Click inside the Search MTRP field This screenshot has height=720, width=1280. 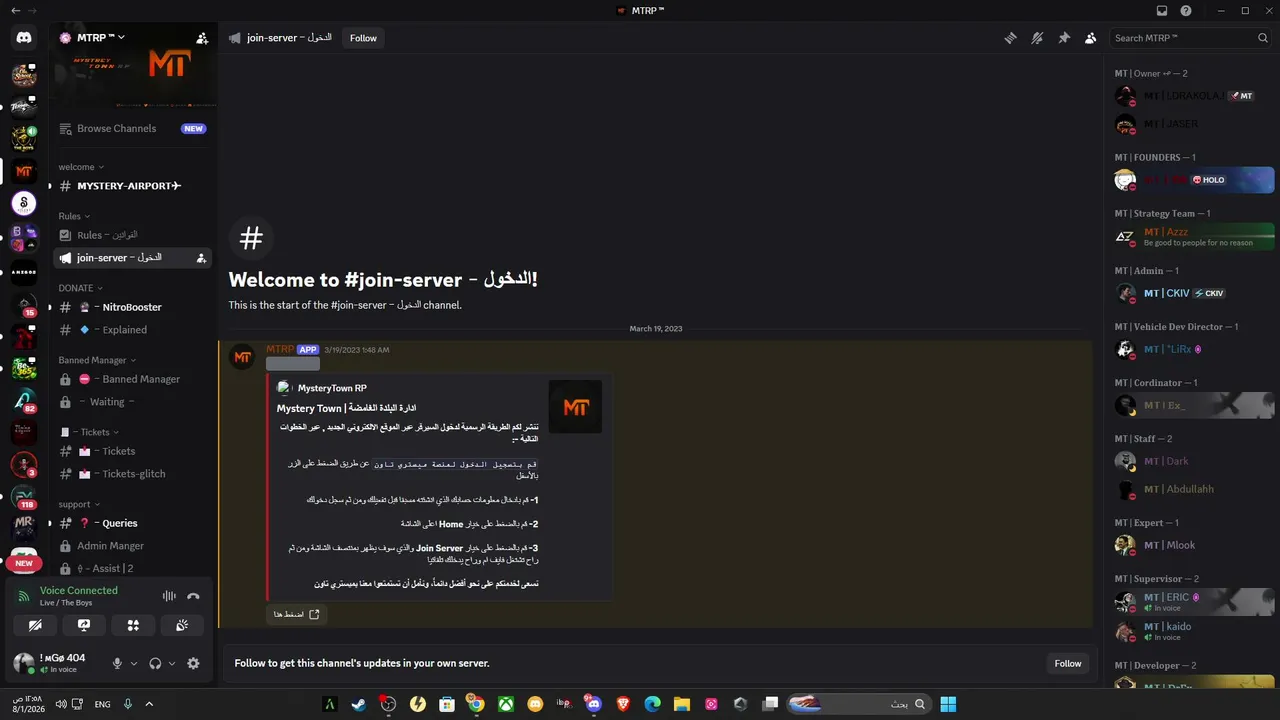[x=1191, y=38]
